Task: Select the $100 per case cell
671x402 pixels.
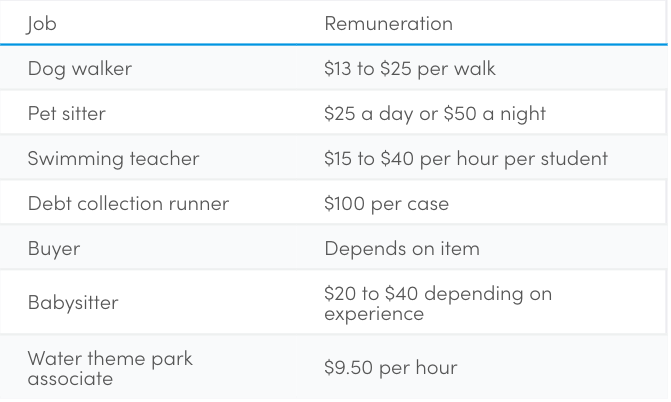Action: click(386, 203)
